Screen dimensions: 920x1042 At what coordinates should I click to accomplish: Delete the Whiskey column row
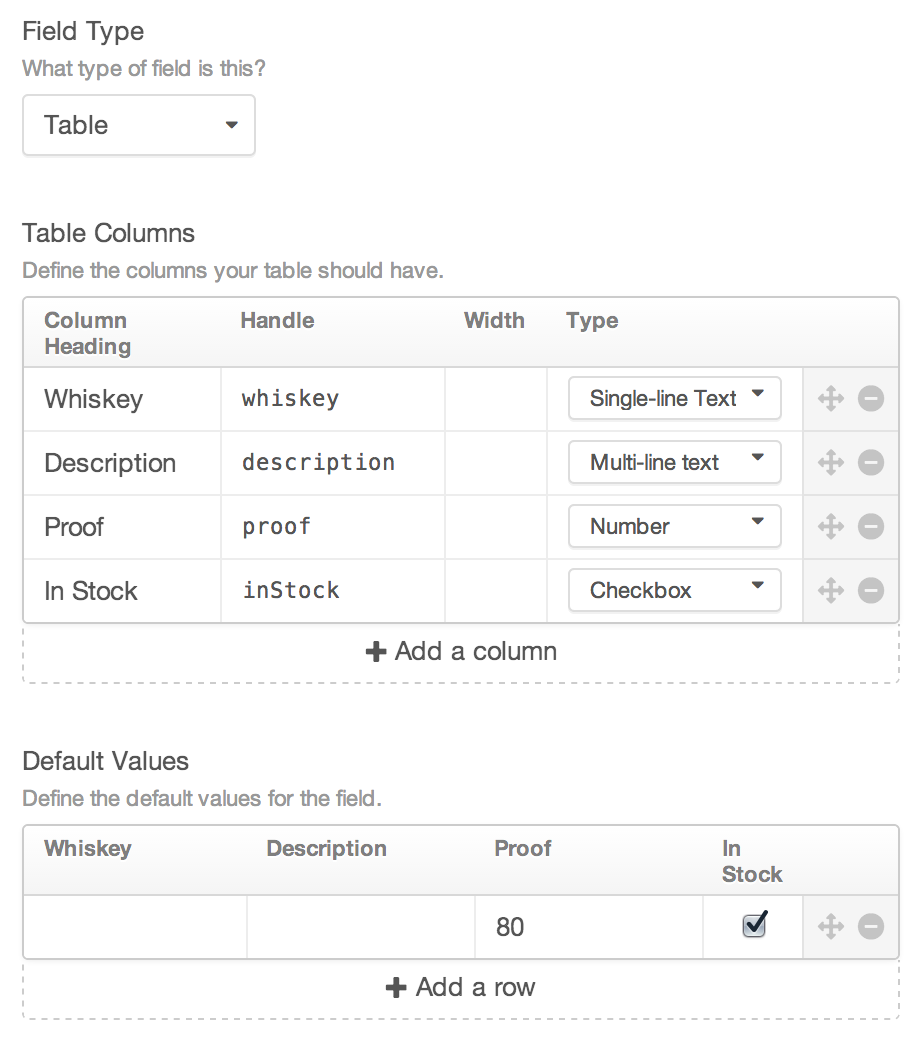(871, 399)
